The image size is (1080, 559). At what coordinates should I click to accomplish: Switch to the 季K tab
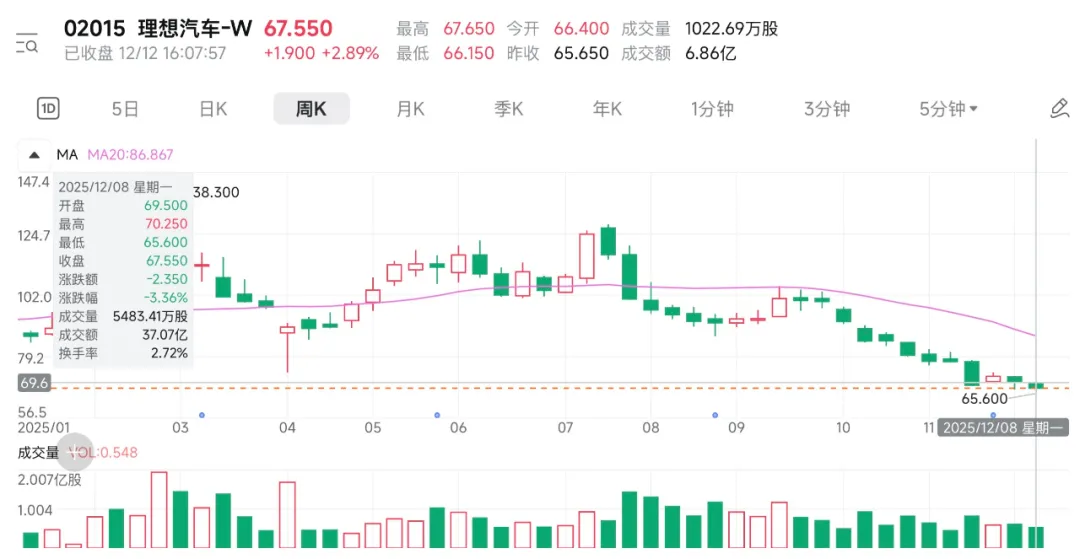point(509,109)
